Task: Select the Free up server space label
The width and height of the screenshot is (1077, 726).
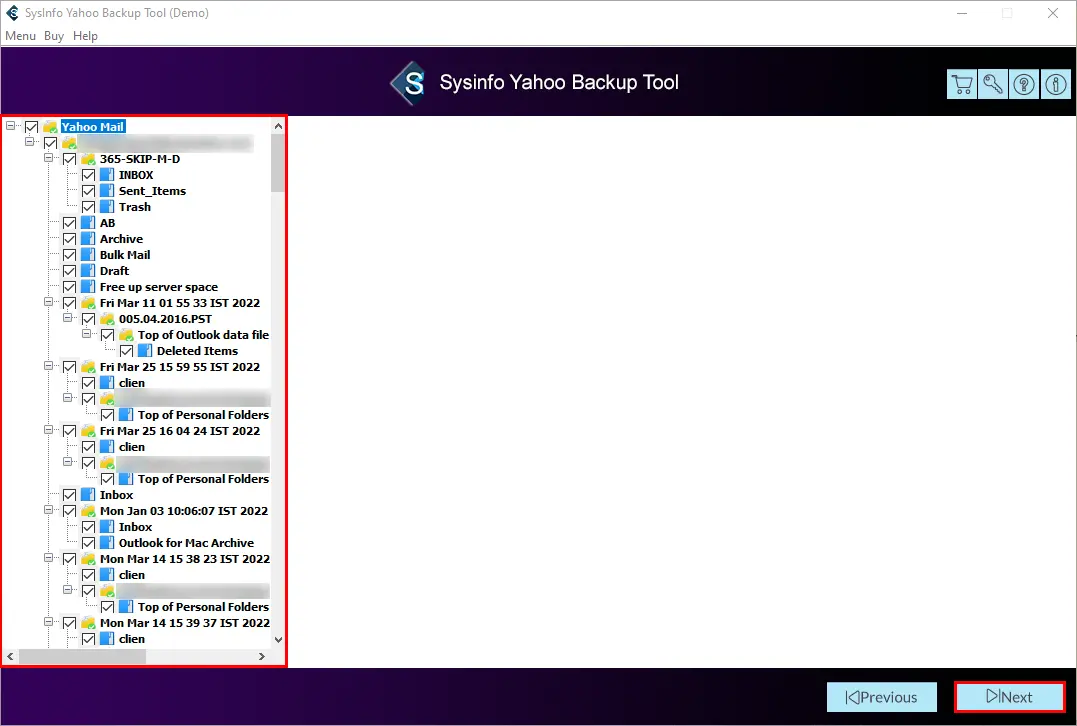Action: (x=159, y=287)
